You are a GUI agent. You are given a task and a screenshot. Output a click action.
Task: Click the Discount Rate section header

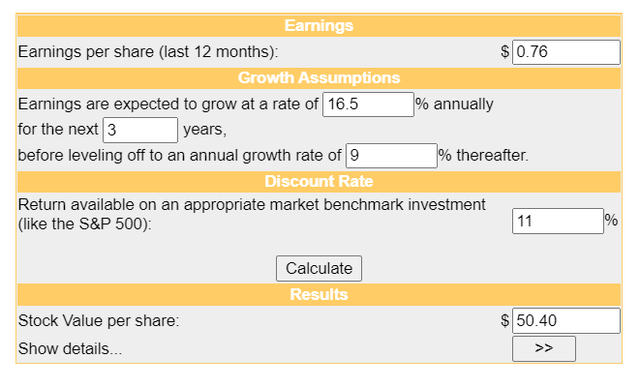[x=319, y=182]
